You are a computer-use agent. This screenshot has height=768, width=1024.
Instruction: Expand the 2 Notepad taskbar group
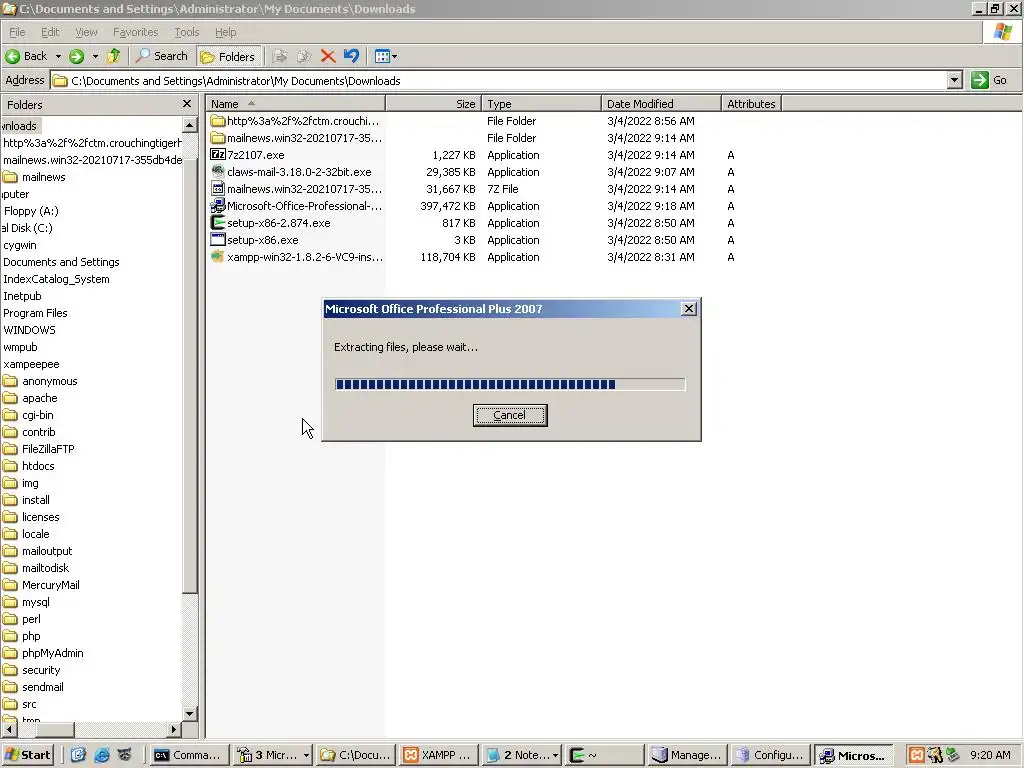522,755
